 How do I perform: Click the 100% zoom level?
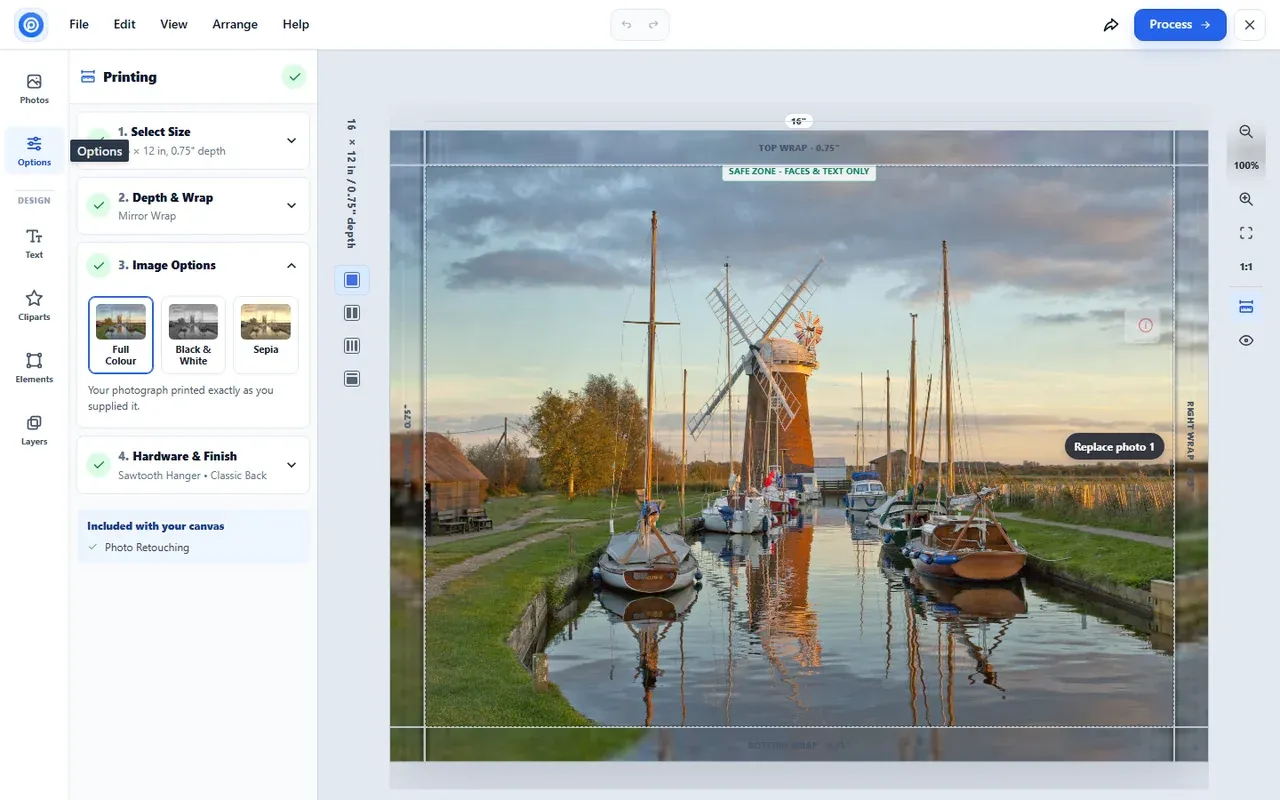coord(1246,166)
